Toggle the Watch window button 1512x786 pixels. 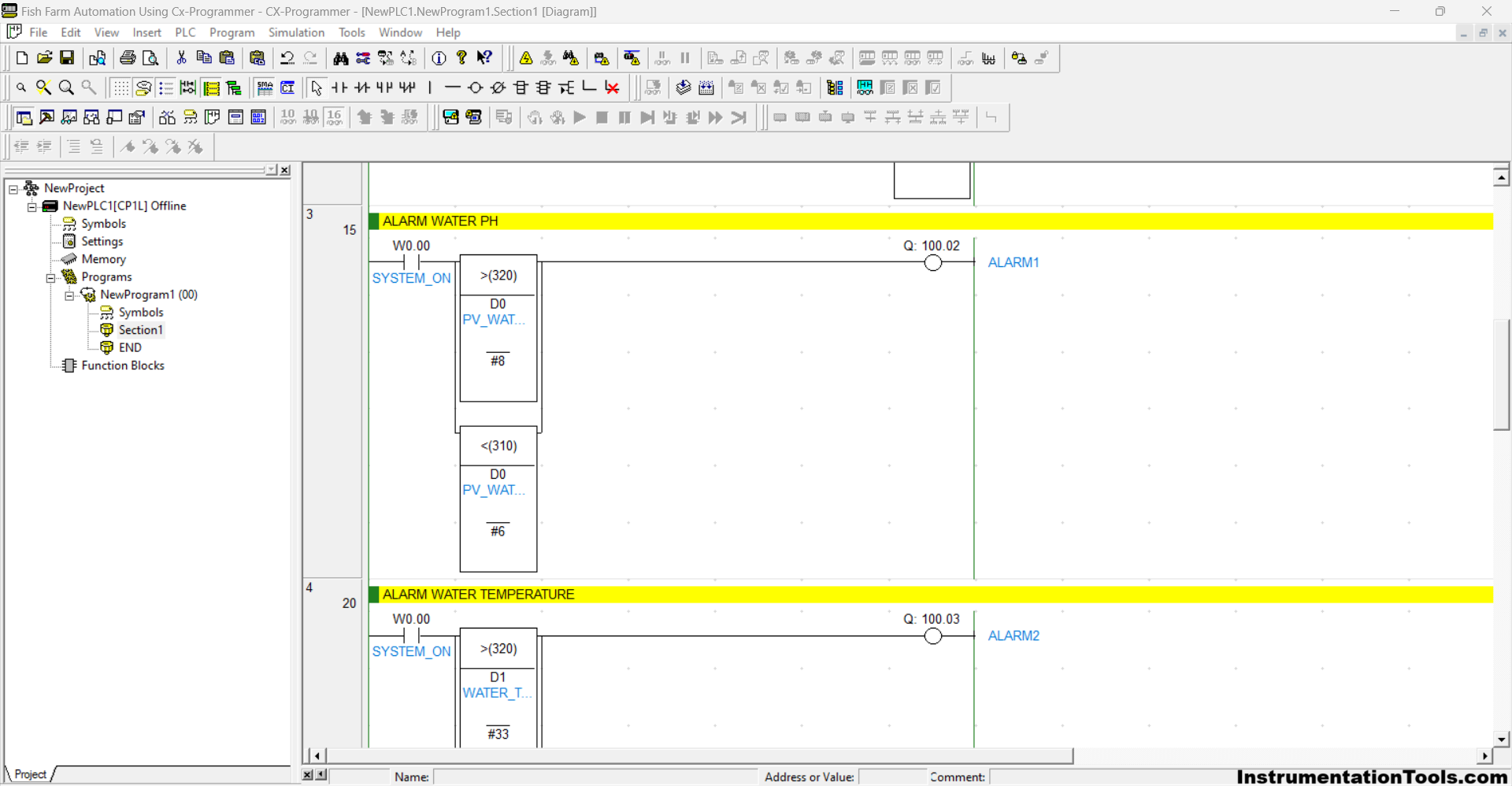point(70,117)
